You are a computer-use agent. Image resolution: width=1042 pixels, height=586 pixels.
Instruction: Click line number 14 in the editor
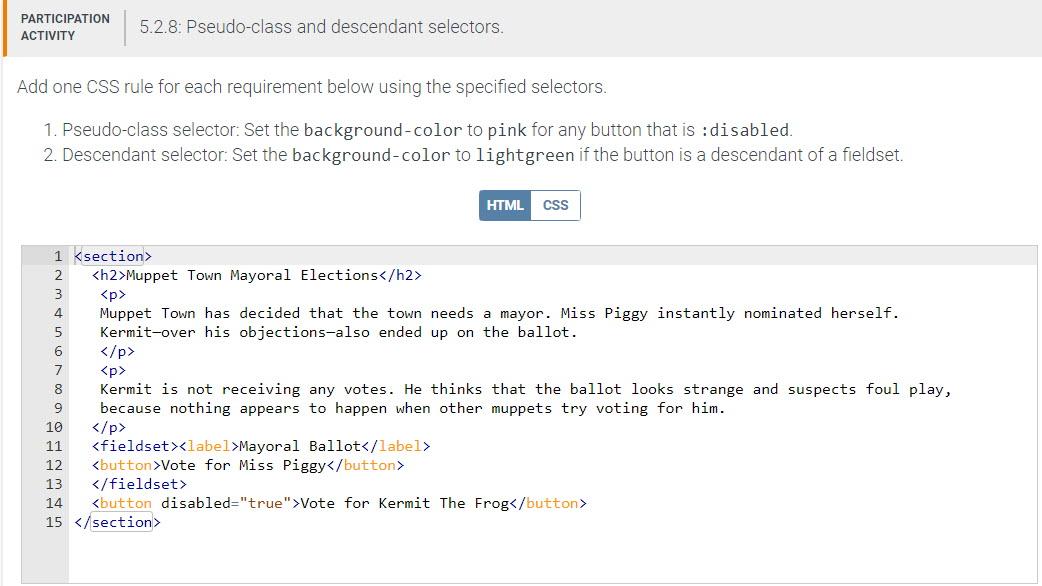[53, 503]
